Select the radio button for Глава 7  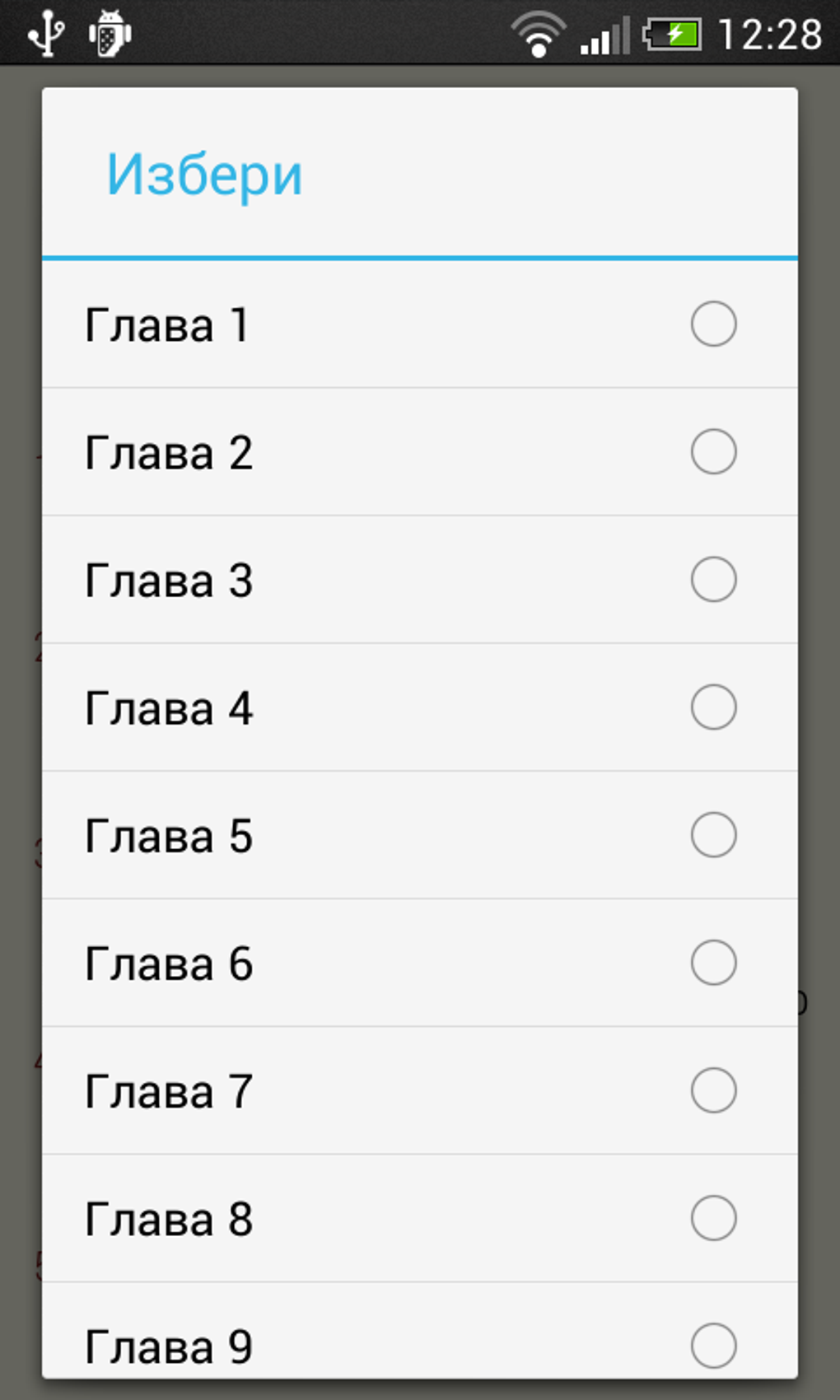[713, 1090]
